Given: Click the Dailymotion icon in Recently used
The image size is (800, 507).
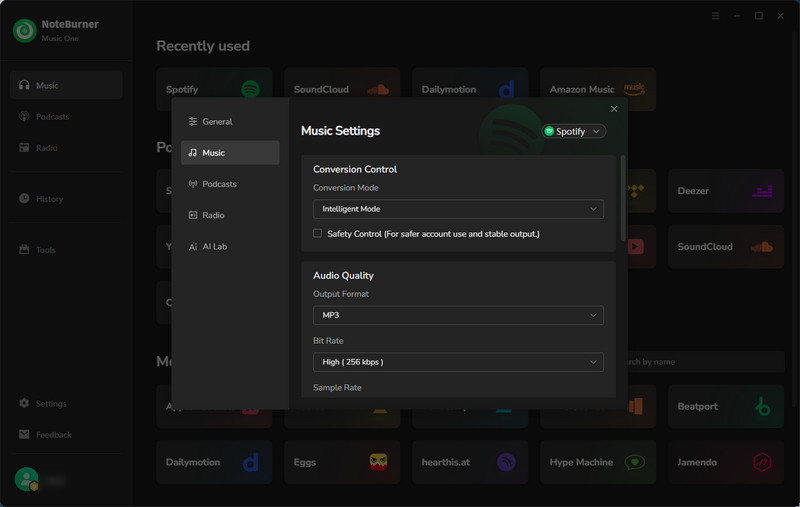Looking at the screenshot, I should click(x=506, y=89).
